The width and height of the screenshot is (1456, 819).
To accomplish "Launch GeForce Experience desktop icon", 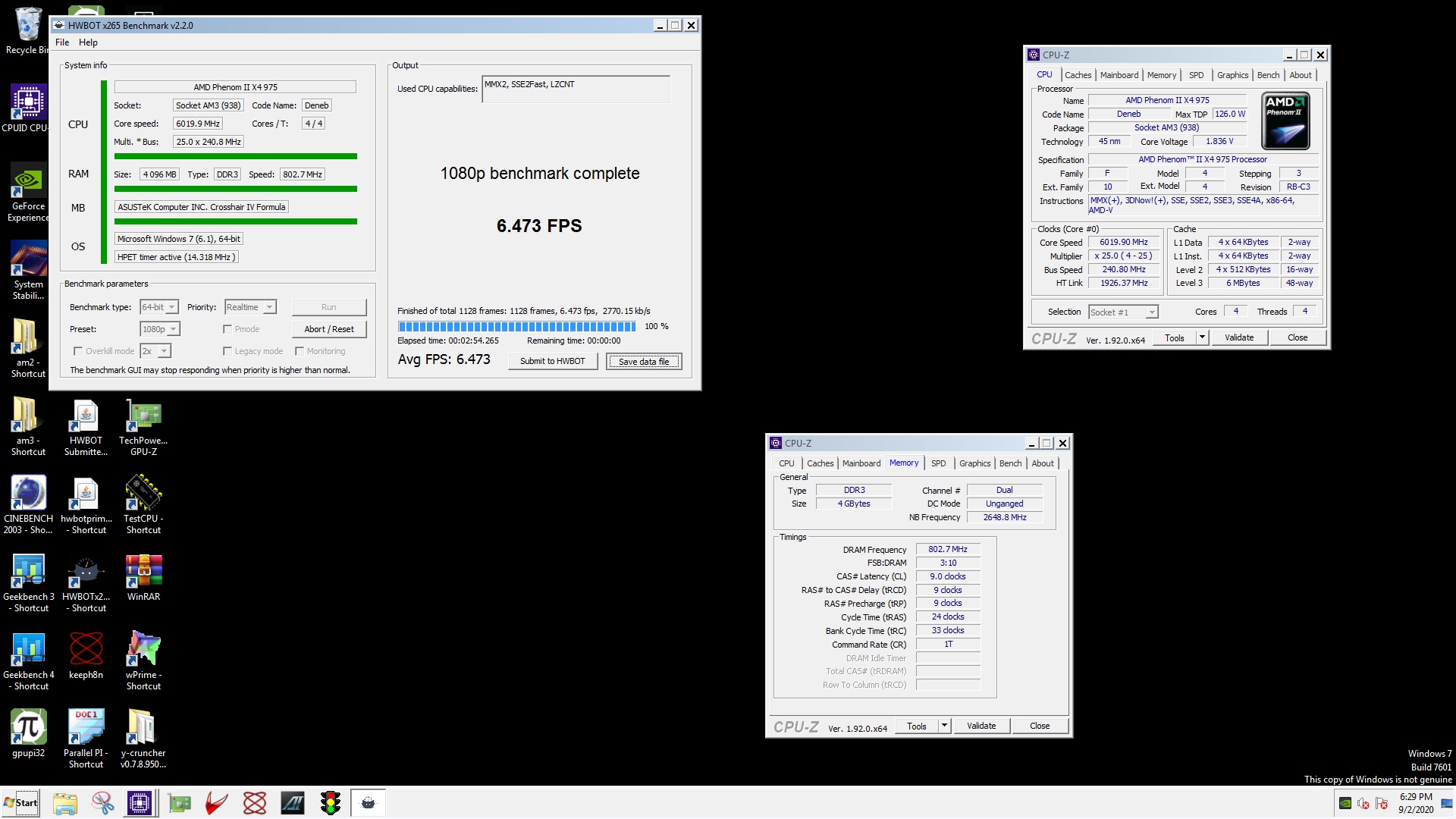I will point(28,192).
